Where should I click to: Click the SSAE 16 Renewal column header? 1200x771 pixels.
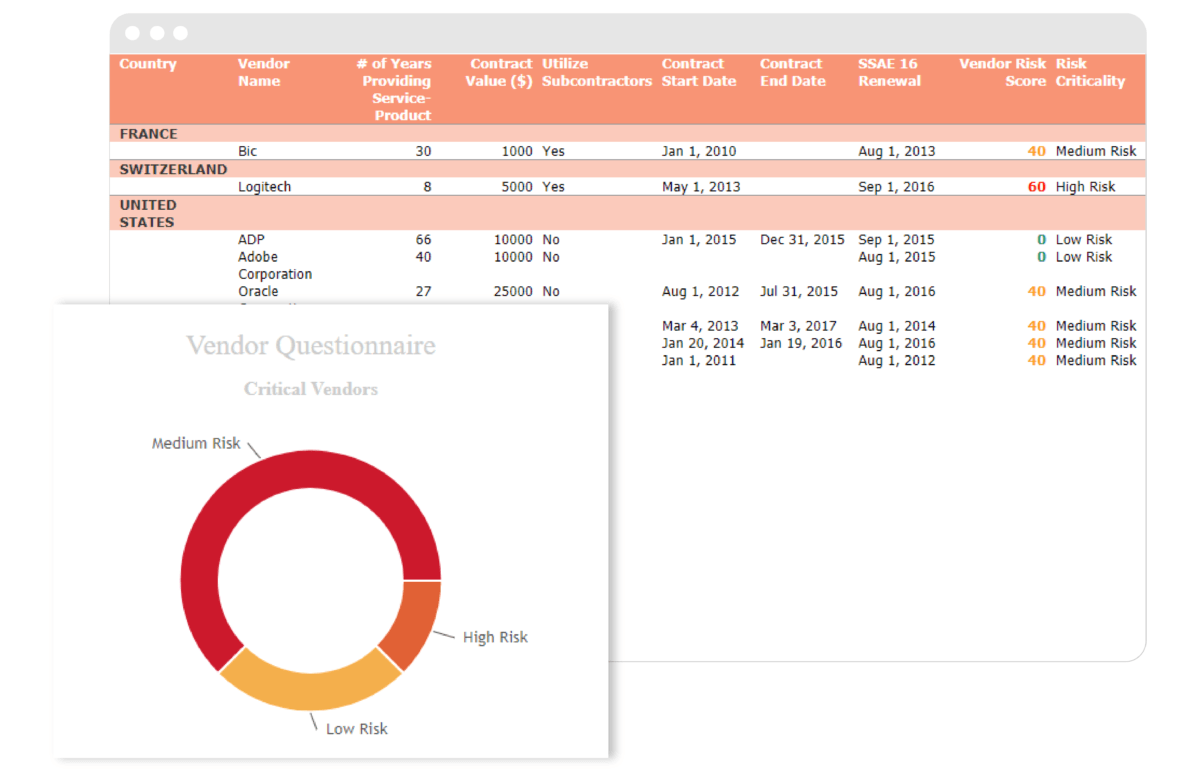[x=888, y=72]
